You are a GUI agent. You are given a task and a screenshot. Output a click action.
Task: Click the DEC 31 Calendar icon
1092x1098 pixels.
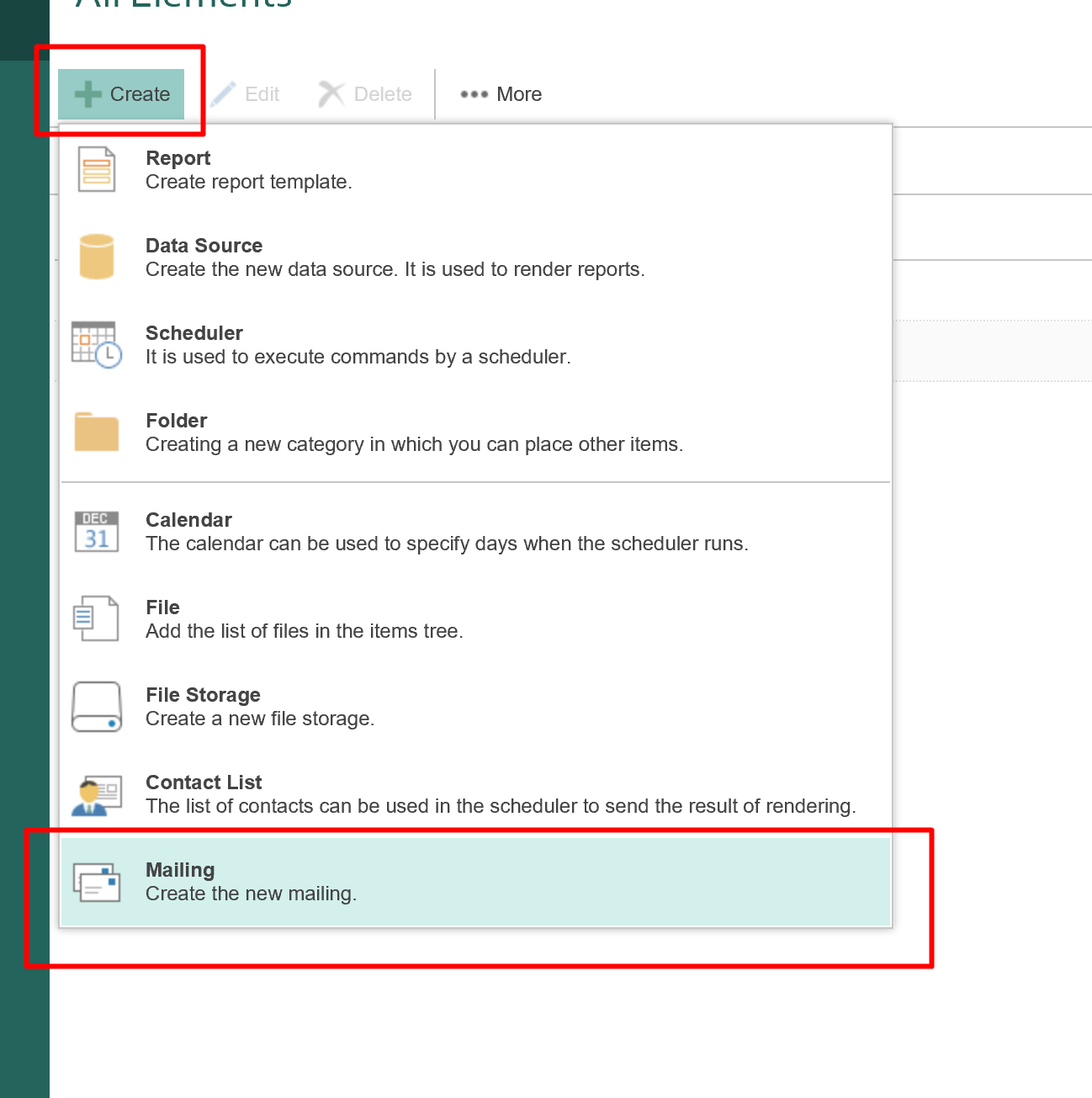click(x=97, y=531)
